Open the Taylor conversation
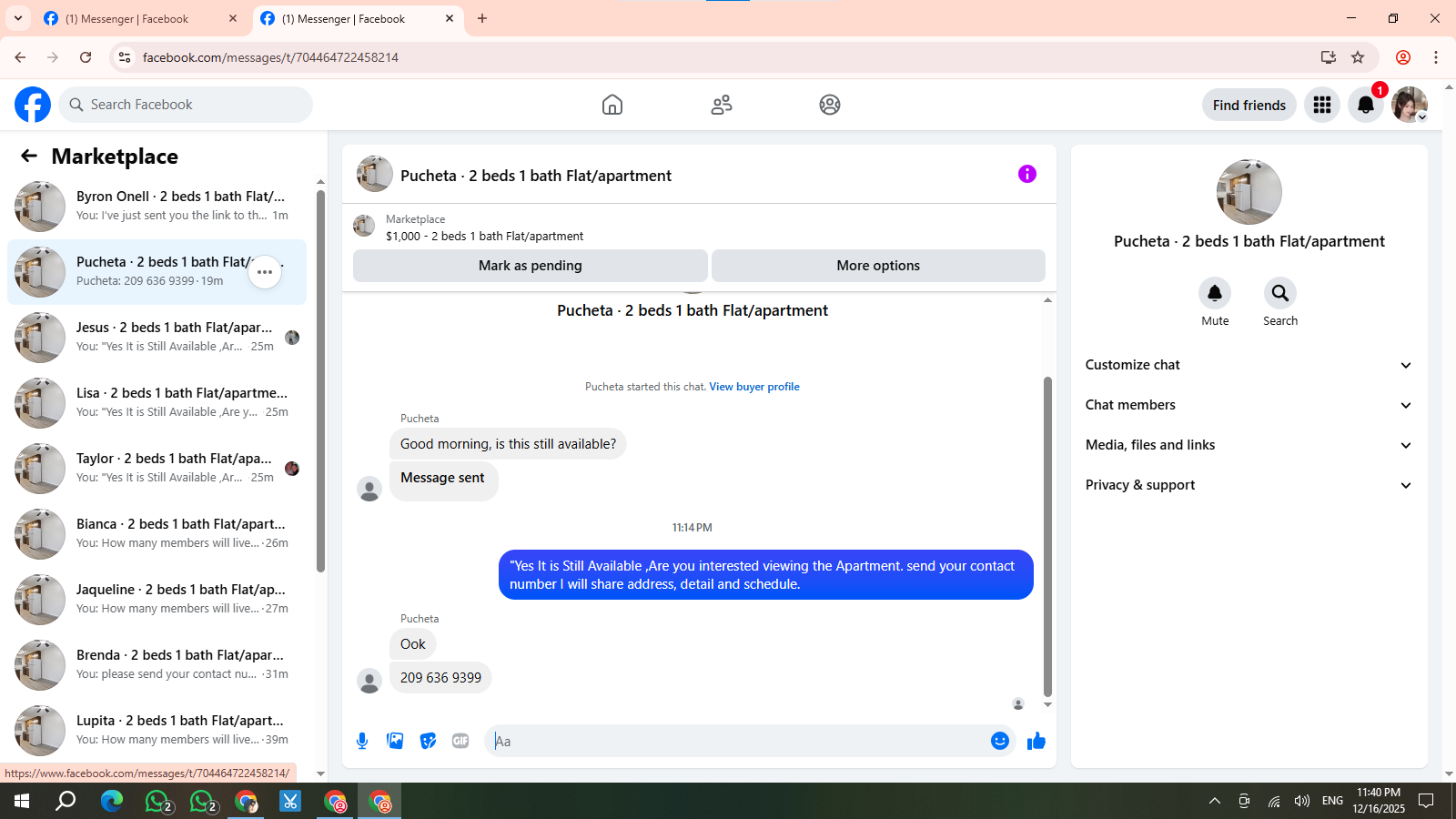This screenshot has width=1456, height=819. point(157,469)
